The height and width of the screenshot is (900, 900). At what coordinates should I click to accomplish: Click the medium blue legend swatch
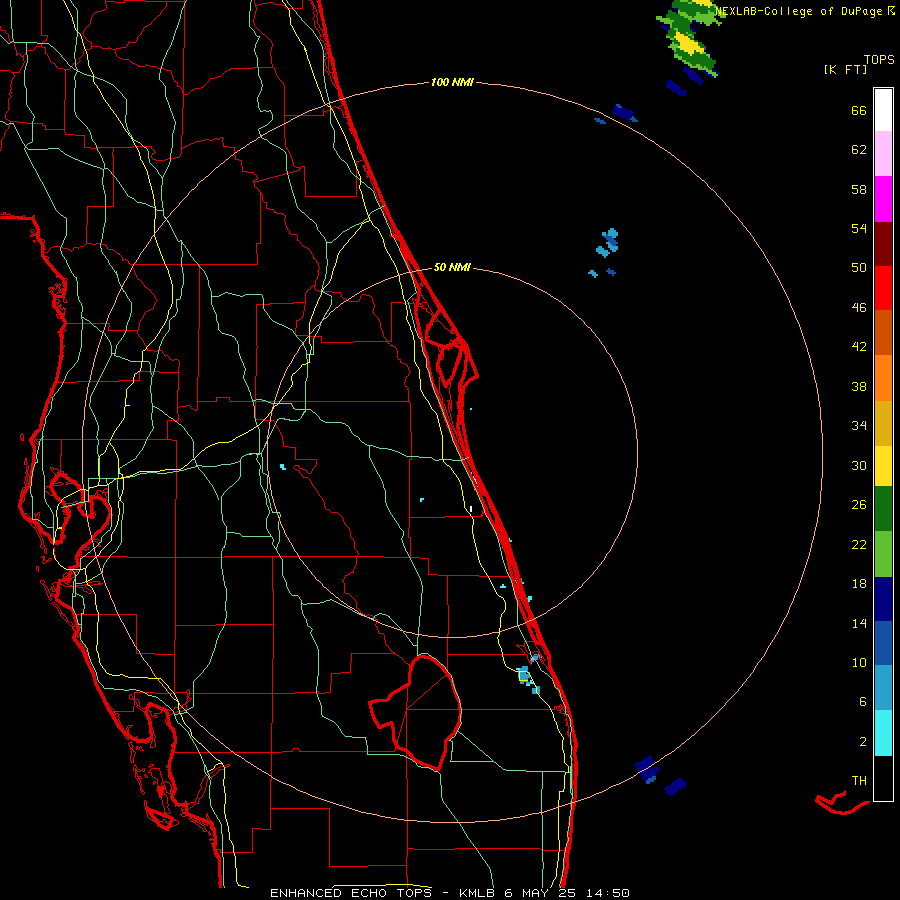tap(883, 643)
